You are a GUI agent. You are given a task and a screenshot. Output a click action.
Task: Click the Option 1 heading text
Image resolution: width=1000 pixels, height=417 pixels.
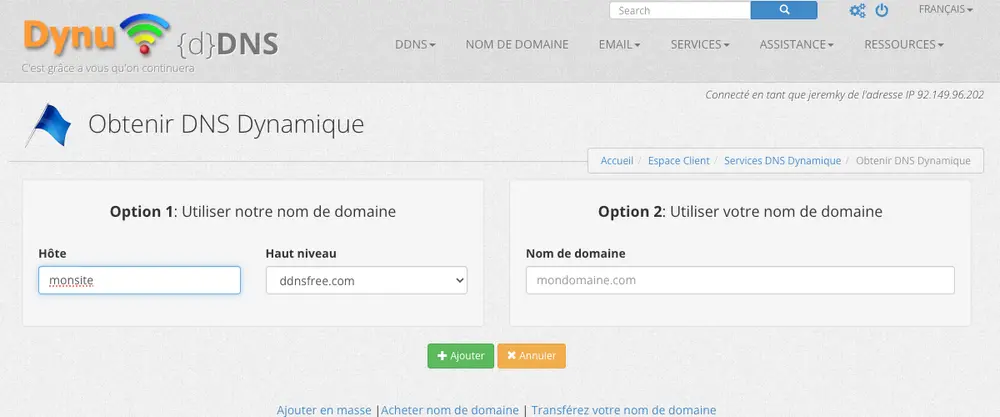click(253, 212)
